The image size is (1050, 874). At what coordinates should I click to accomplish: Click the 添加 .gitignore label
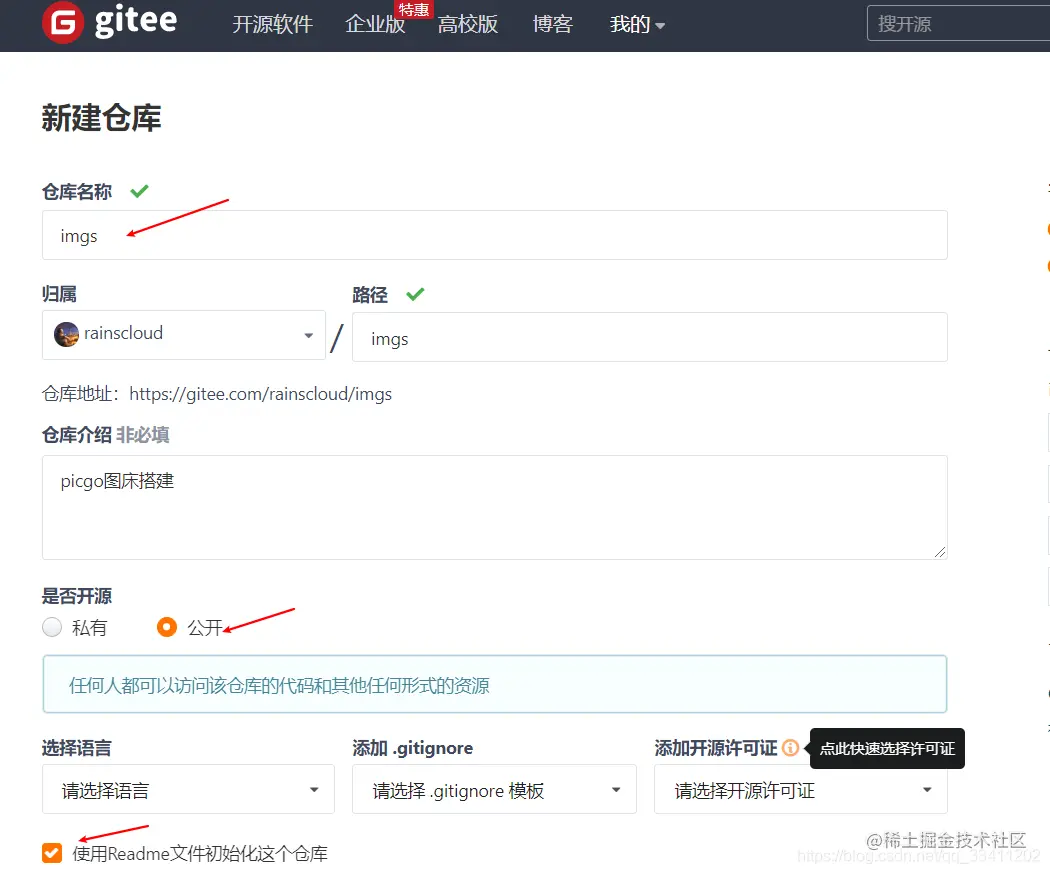412,747
